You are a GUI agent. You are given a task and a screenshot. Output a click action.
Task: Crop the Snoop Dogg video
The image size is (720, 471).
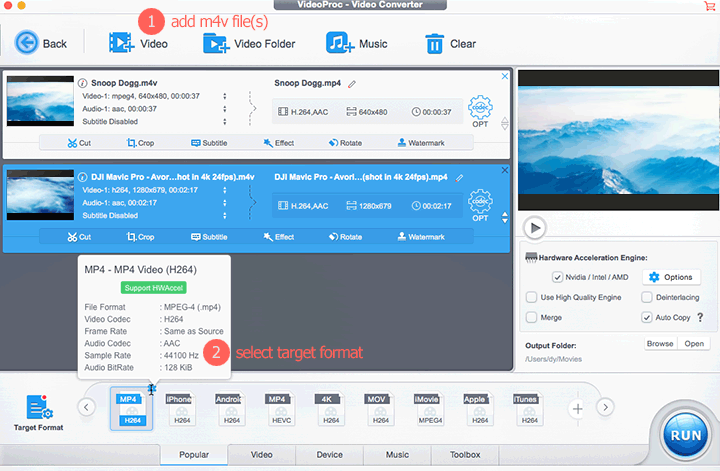[140, 143]
